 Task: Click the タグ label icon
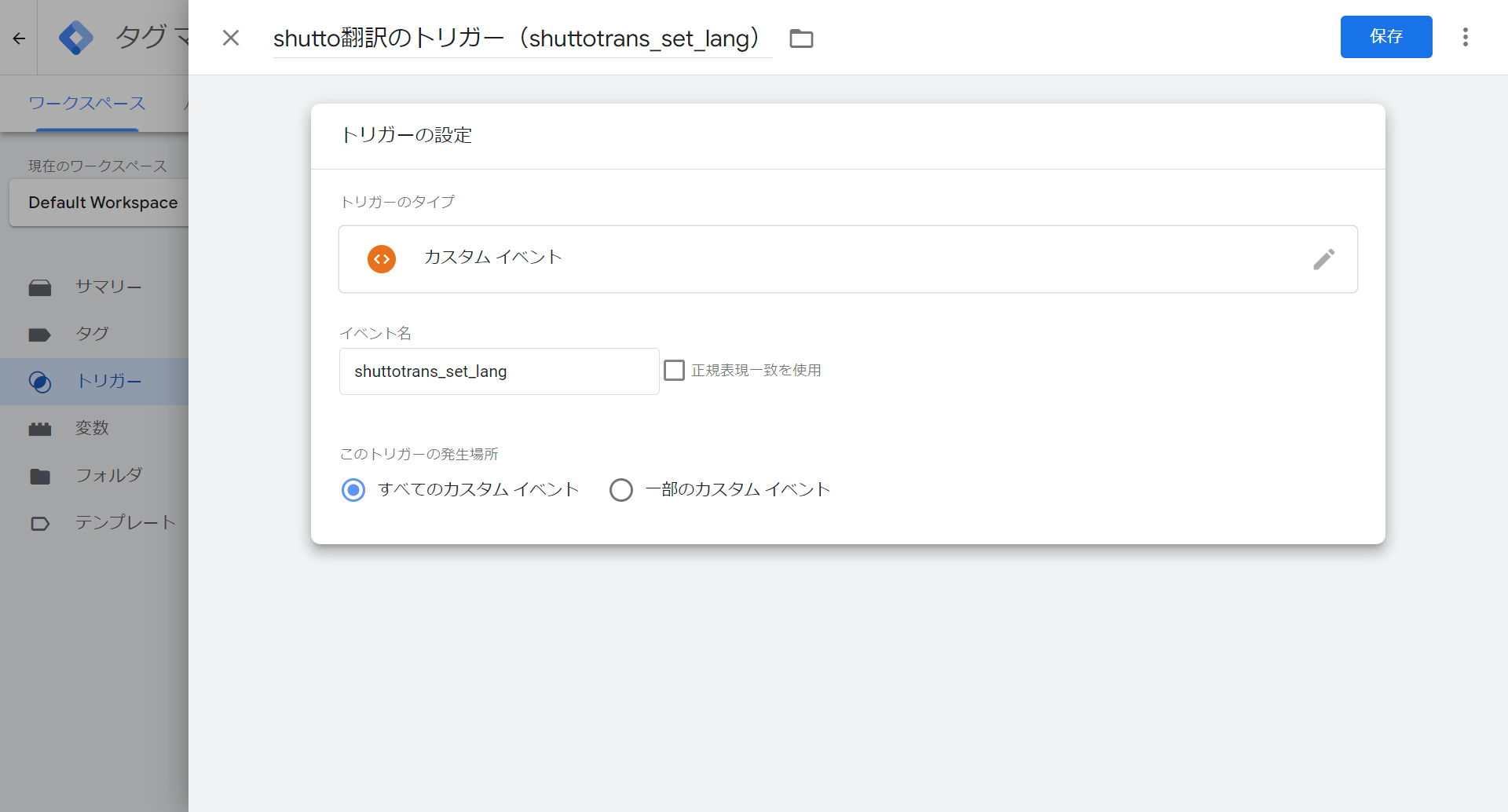pos(40,335)
